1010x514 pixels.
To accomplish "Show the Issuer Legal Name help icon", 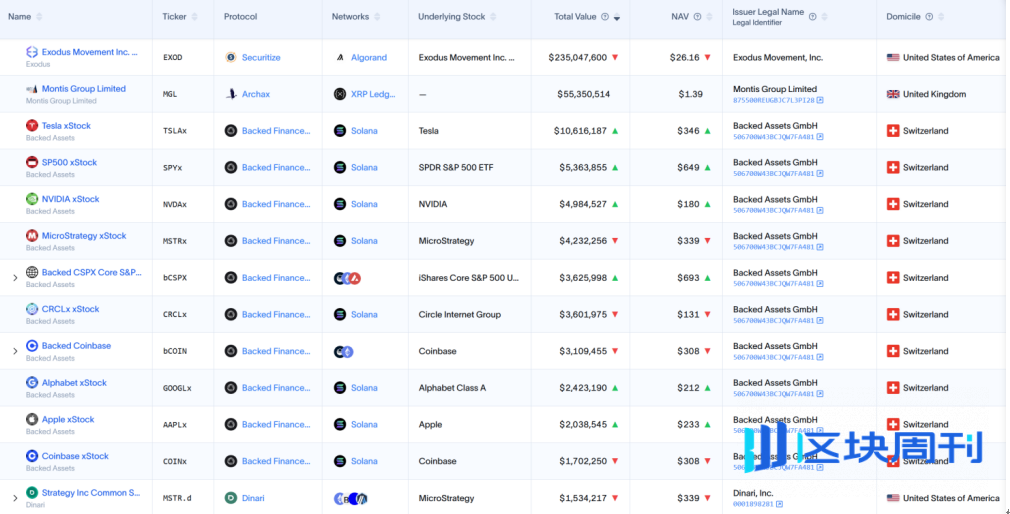I will click(x=812, y=17).
